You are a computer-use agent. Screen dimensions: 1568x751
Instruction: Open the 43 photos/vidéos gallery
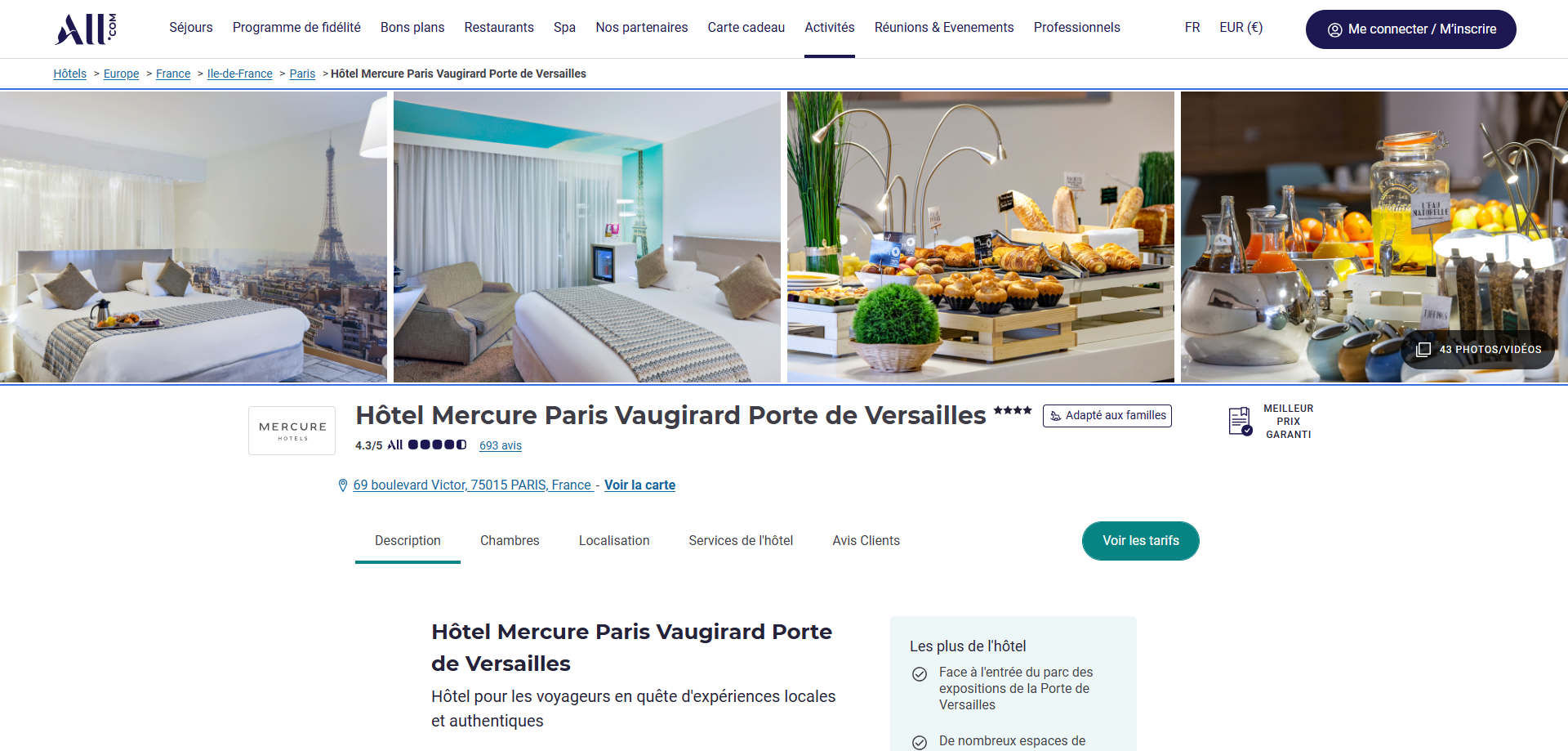(1478, 350)
